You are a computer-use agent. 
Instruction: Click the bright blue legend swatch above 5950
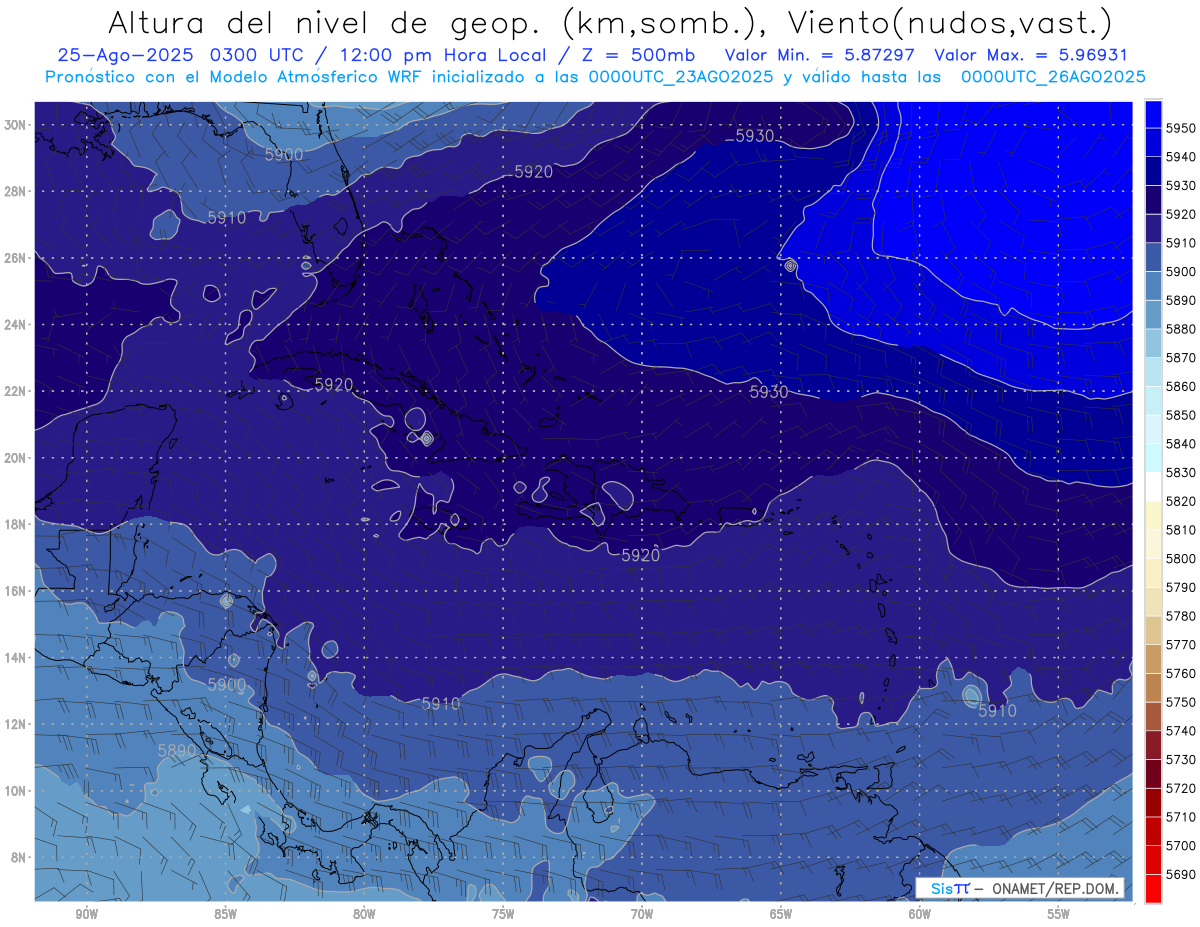[1153, 114]
